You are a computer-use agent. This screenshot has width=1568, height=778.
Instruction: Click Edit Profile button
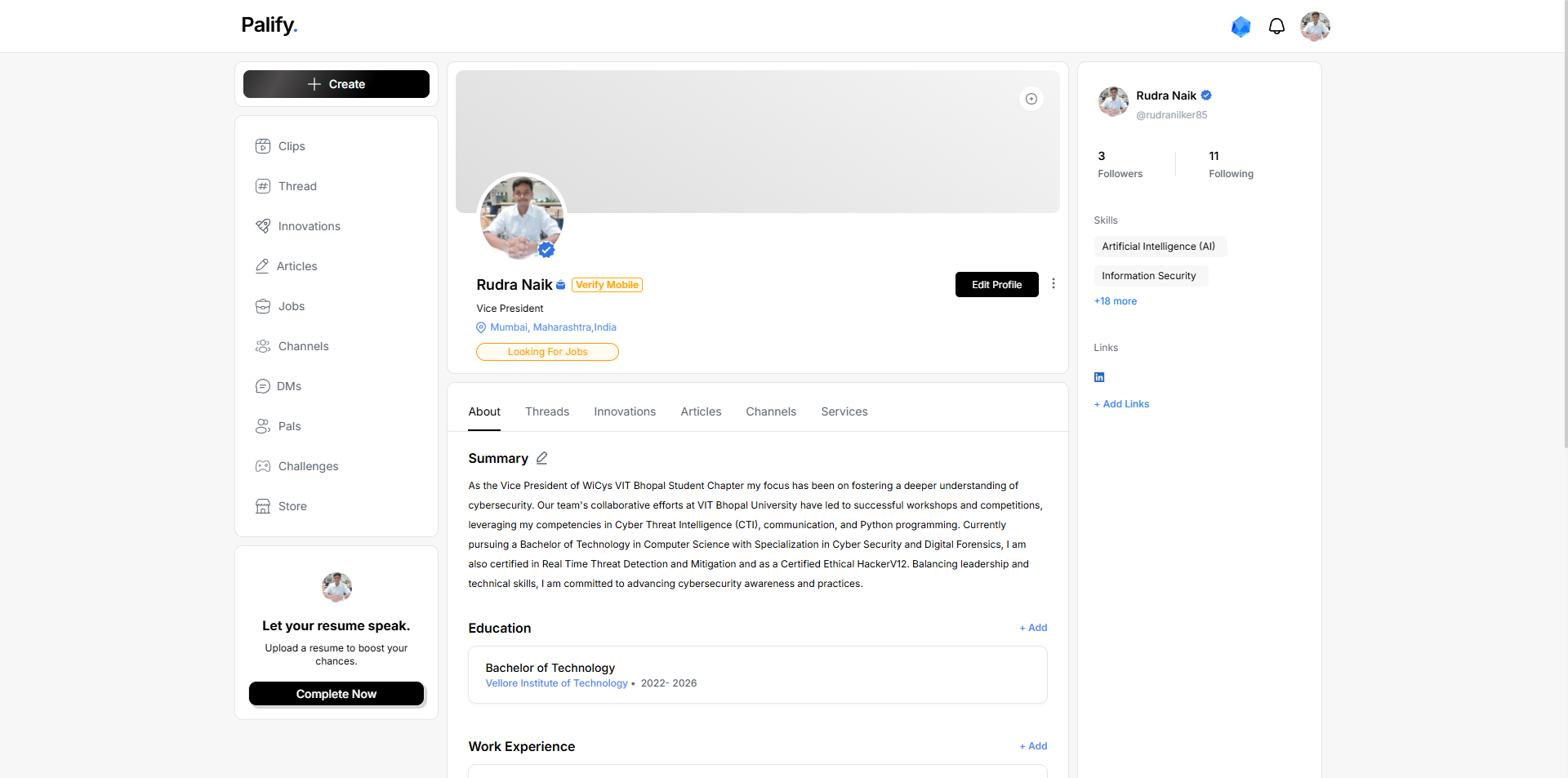click(x=996, y=285)
